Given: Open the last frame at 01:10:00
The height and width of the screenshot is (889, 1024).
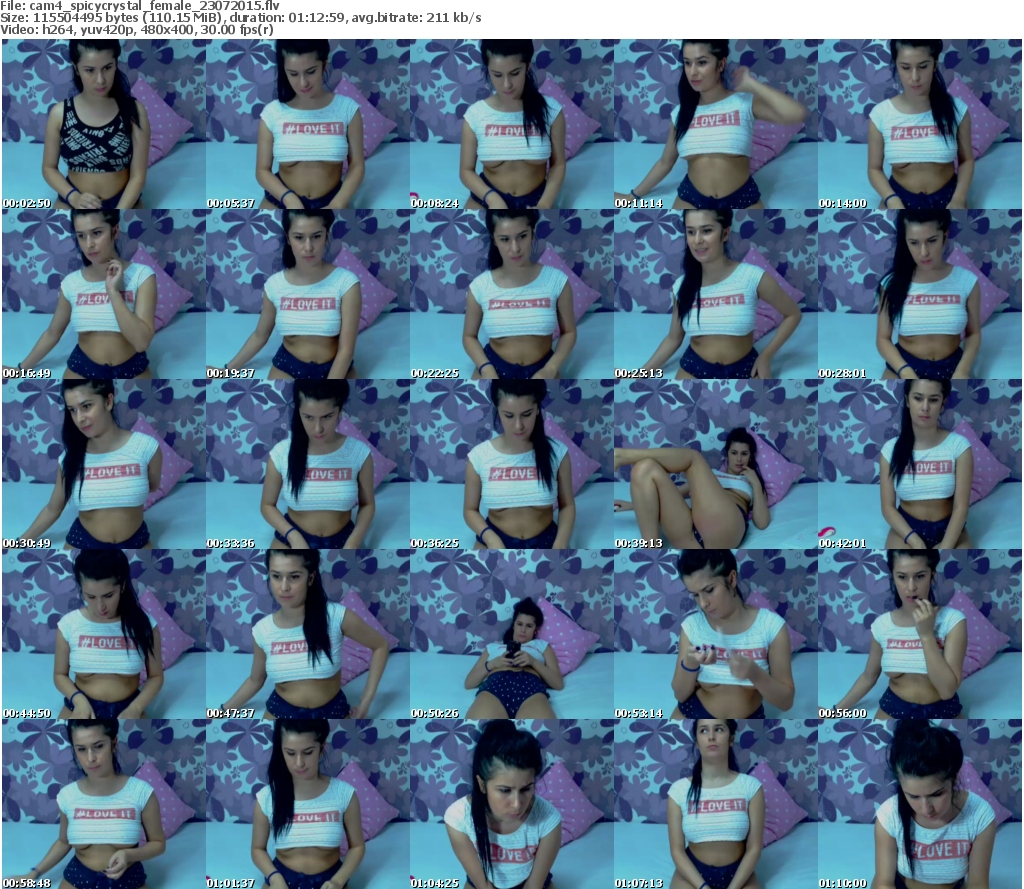Looking at the screenshot, I should click(x=919, y=804).
